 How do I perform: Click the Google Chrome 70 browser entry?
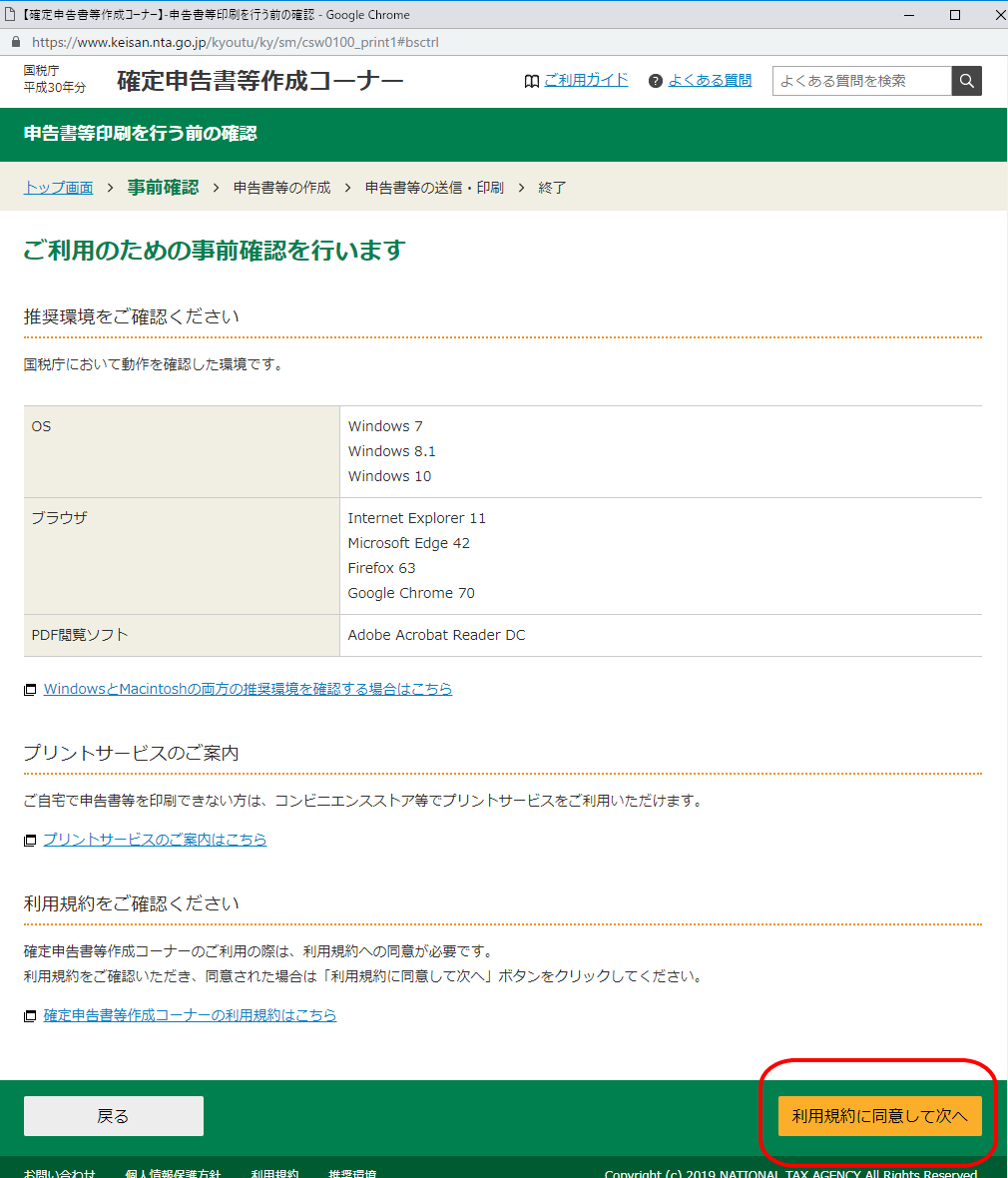coord(411,593)
